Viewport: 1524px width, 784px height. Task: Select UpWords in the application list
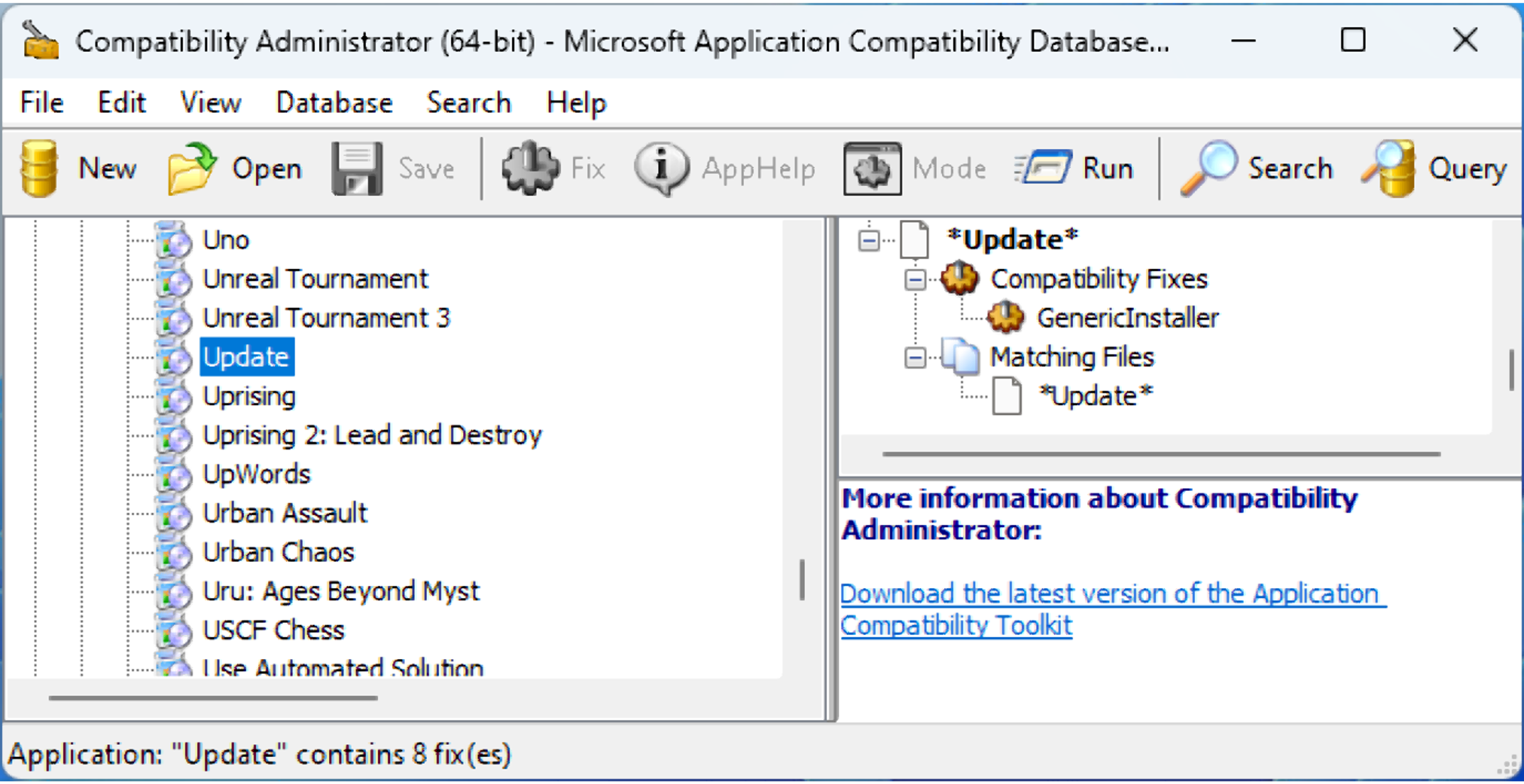coord(256,474)
